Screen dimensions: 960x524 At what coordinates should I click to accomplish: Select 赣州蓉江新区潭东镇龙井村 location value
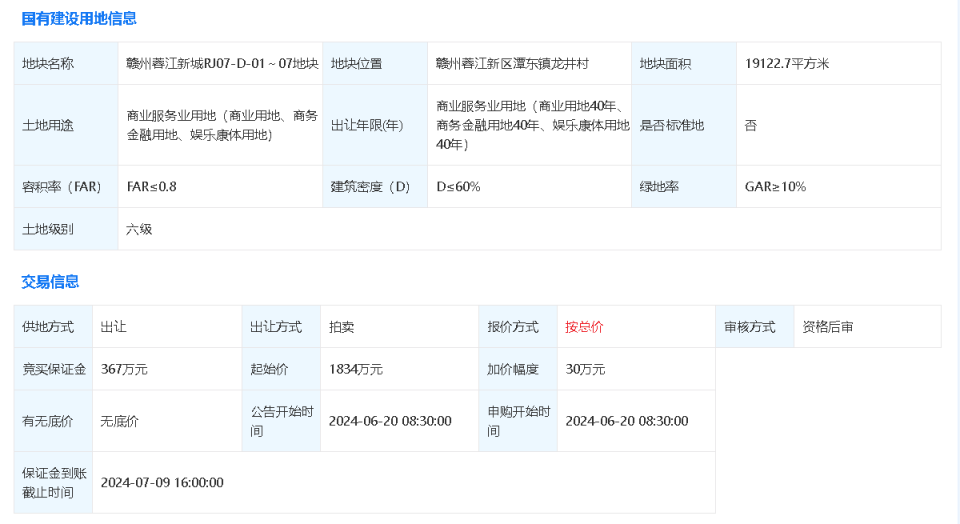pos(512,64)
